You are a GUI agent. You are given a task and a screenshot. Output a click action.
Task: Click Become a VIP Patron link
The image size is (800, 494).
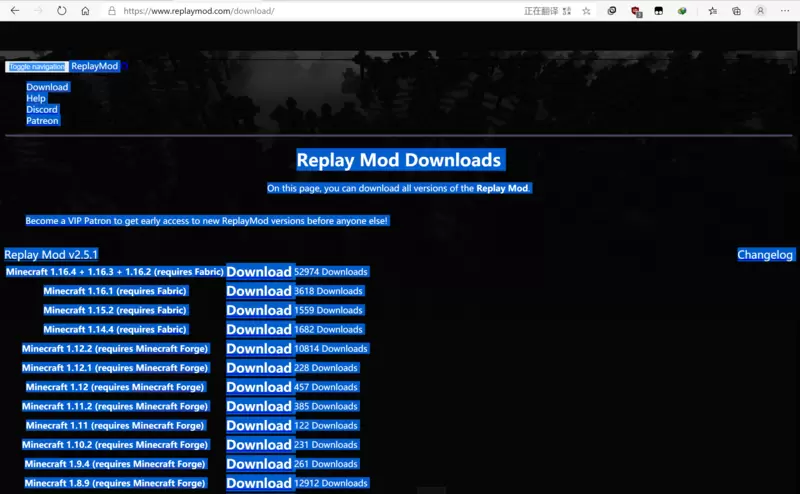pyautogui.click(x=207, y=221)
